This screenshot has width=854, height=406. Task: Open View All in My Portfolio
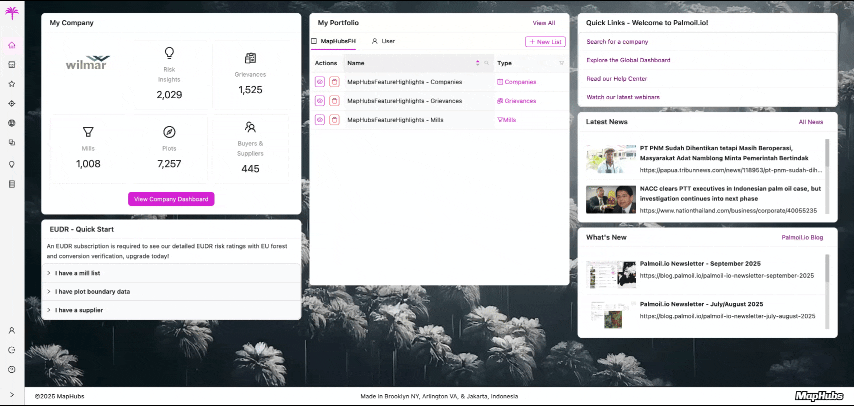pos(544,23)
